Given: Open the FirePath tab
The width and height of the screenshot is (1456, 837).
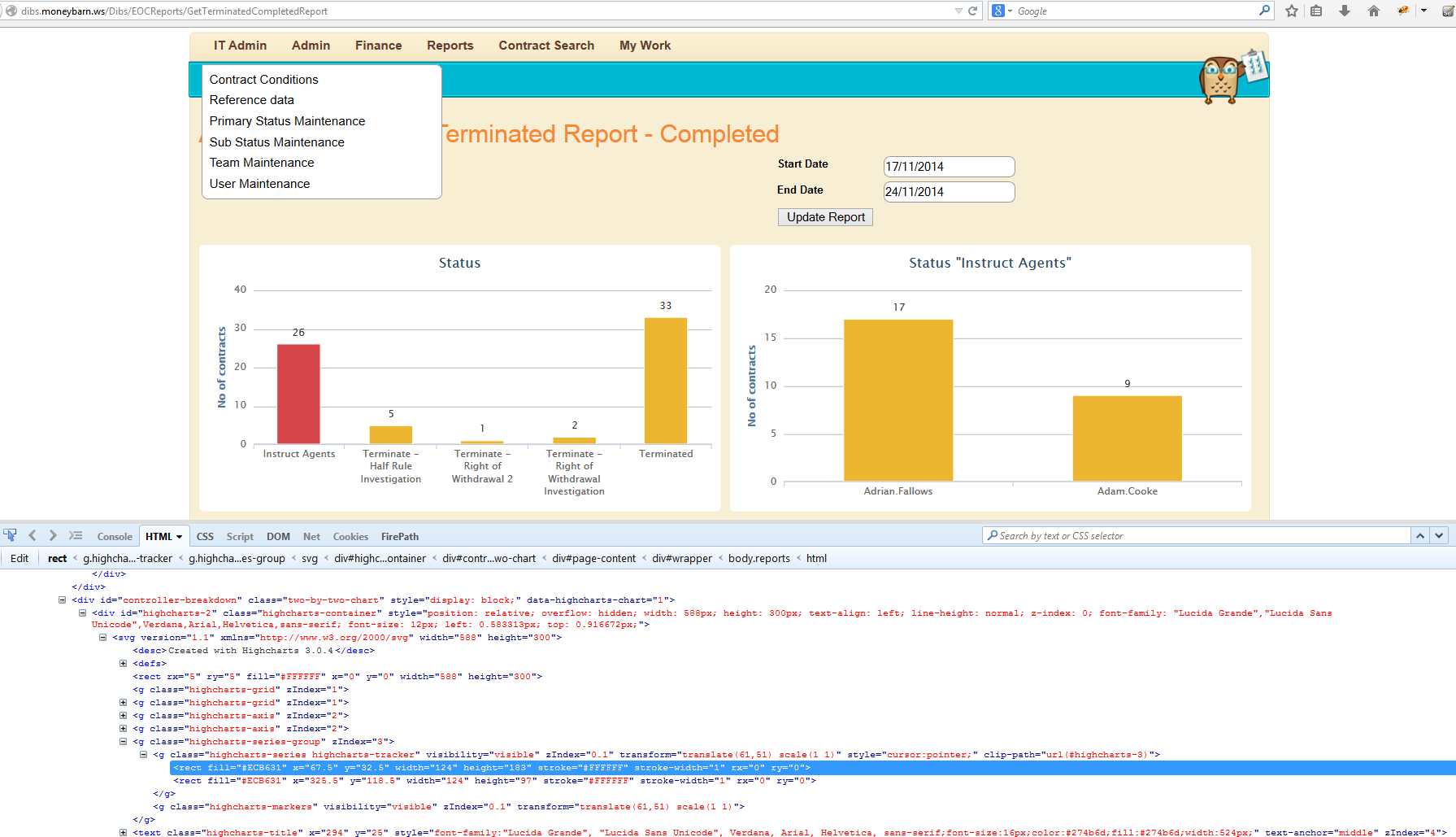Looking at the screenshot, I should (400, 537).
